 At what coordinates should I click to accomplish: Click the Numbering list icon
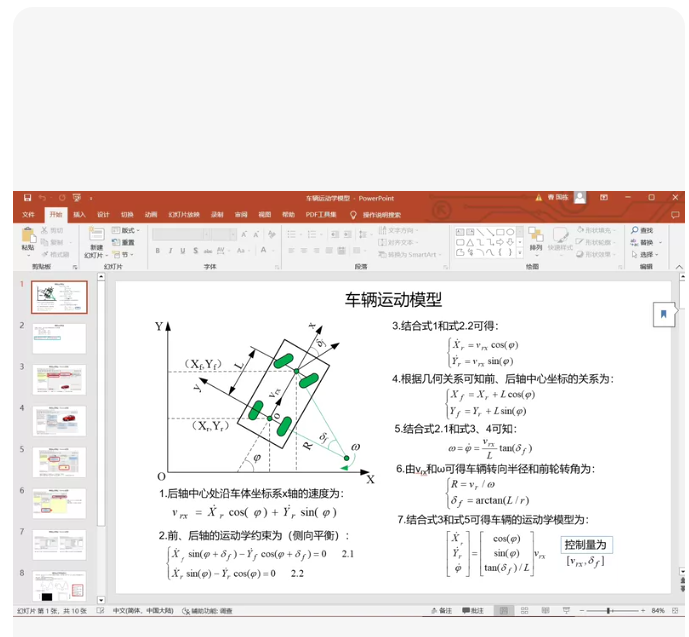[x=312, y=234]
